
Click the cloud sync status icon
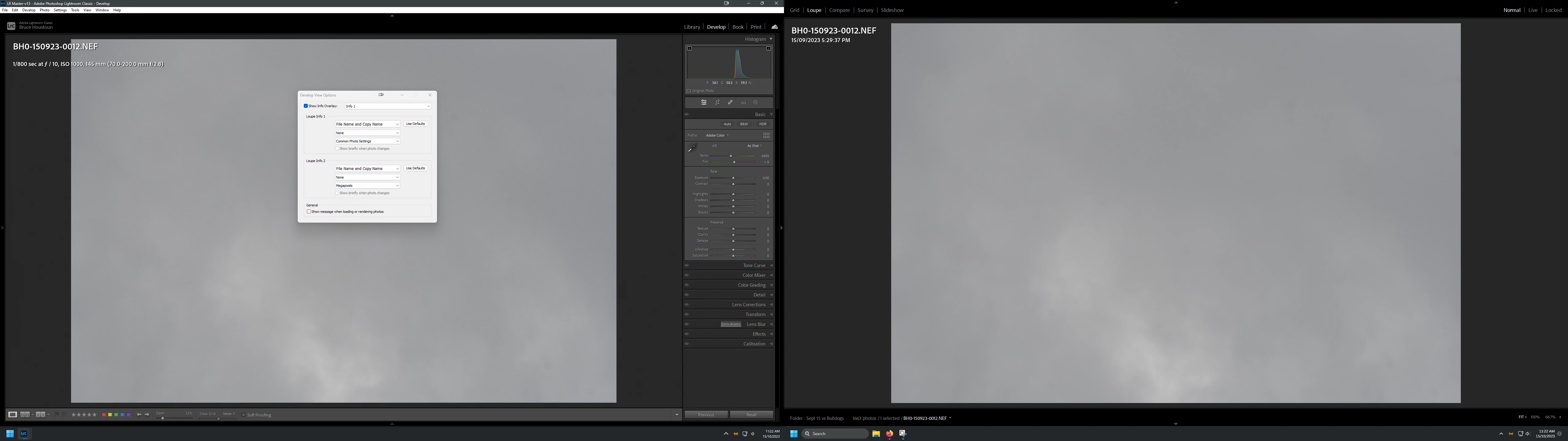click(x=774, y=27)
